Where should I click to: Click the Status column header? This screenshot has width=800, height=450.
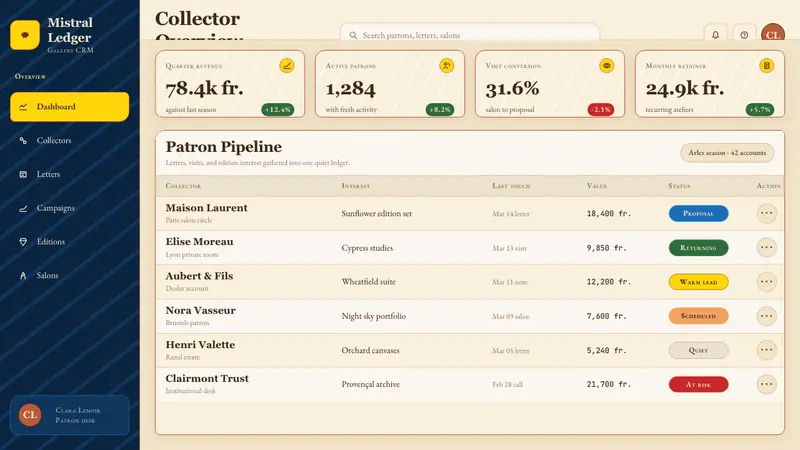[679, 186]
